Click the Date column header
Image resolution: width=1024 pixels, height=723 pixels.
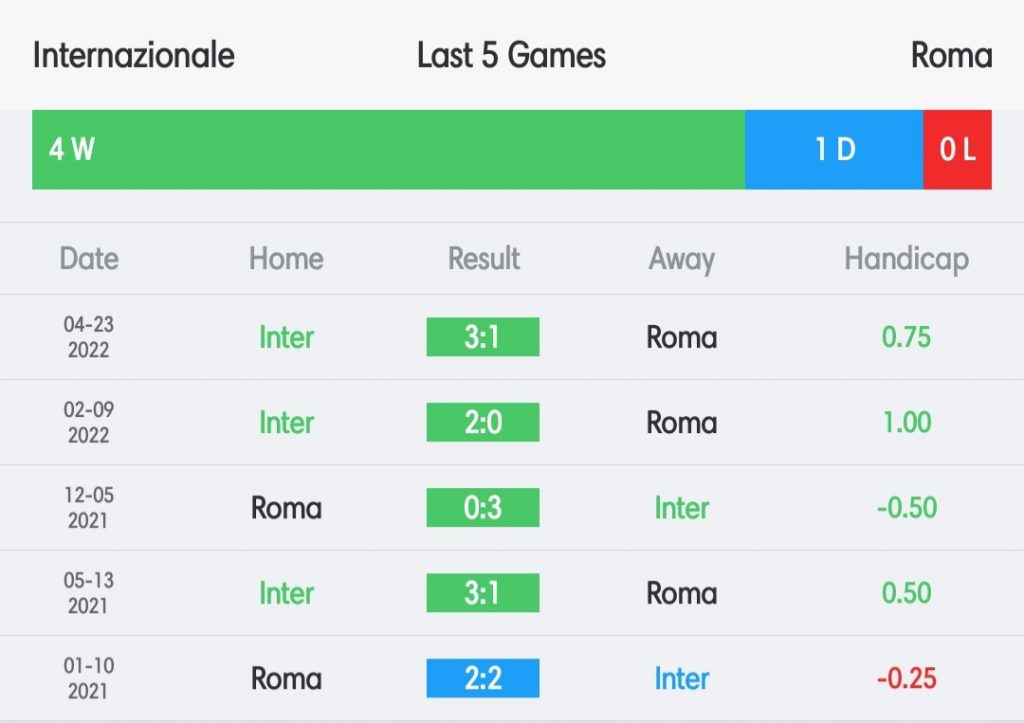tap(89, 259)
